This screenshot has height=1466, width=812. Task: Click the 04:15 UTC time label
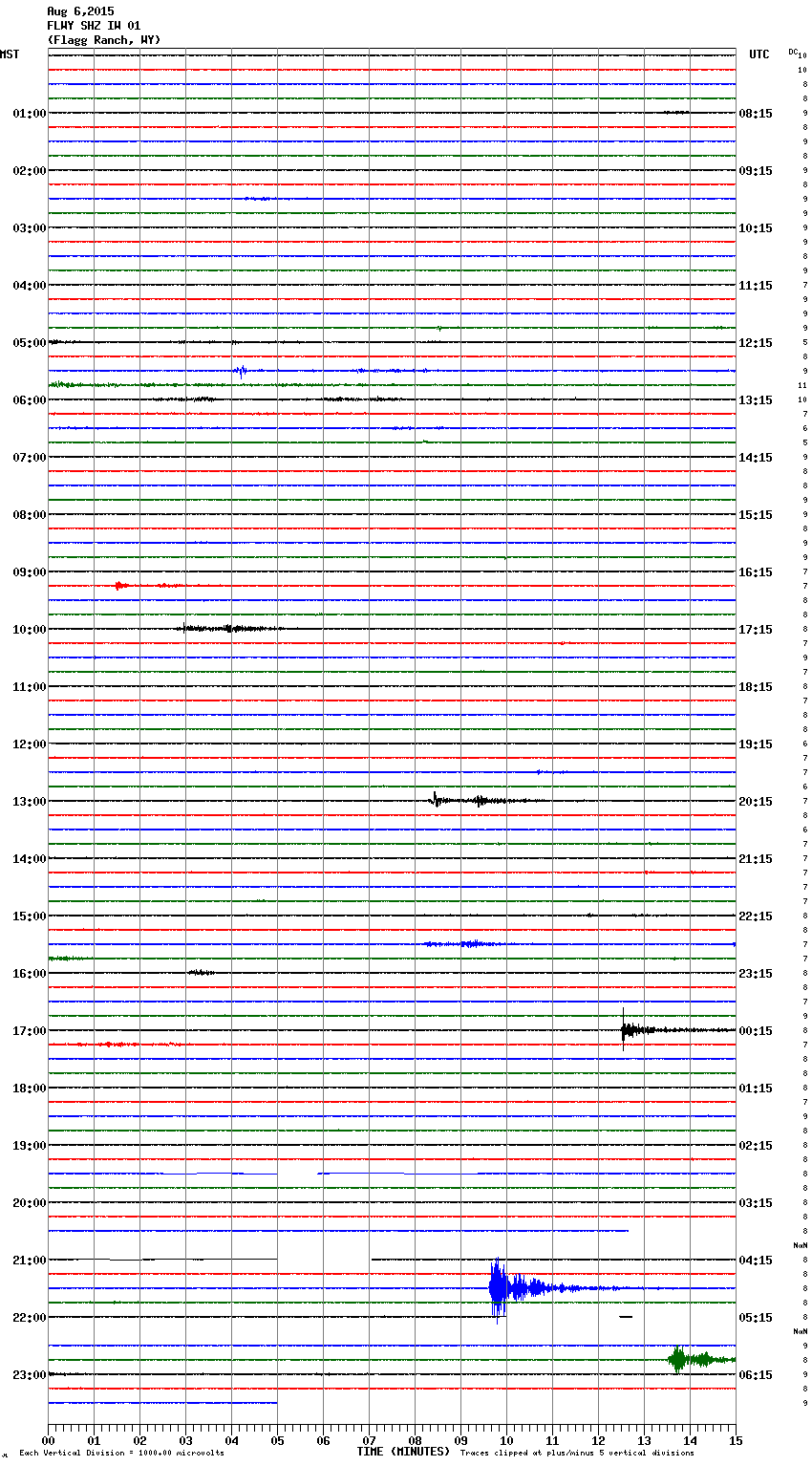[x=756, y=1261]
